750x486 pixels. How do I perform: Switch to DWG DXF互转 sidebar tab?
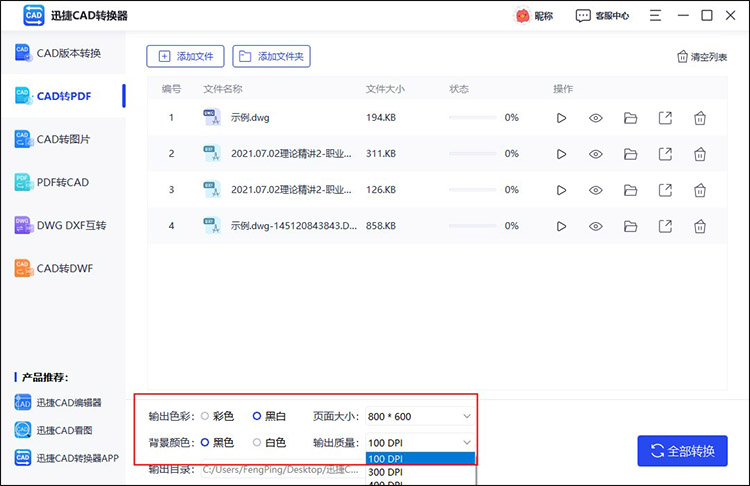[x=63, y=225]
